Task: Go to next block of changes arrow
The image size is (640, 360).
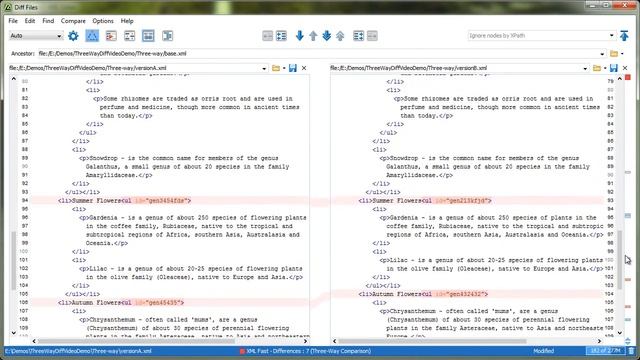Action: [x=300, y=36]
